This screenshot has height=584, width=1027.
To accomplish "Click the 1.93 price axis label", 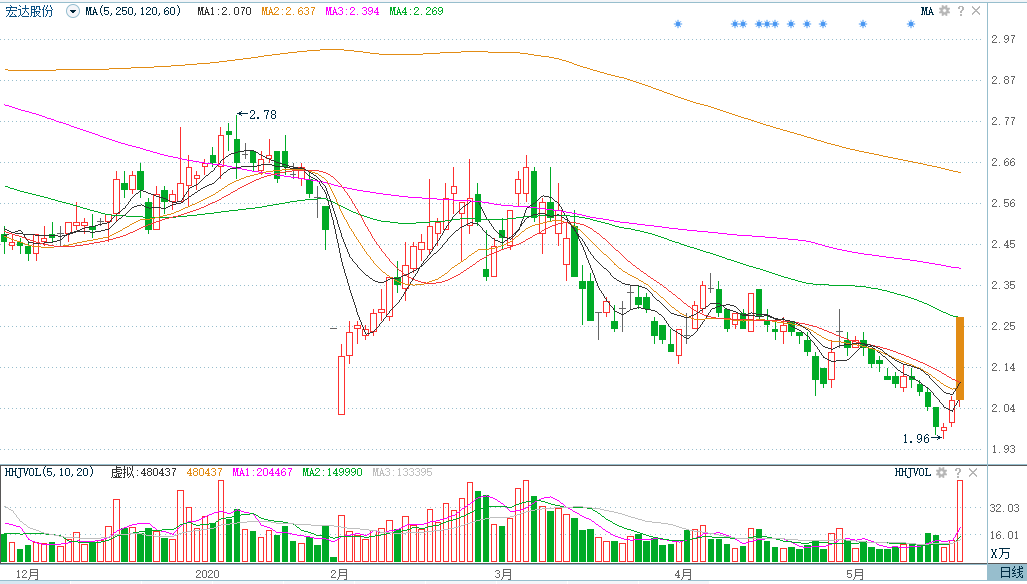I will [1003, 449].
